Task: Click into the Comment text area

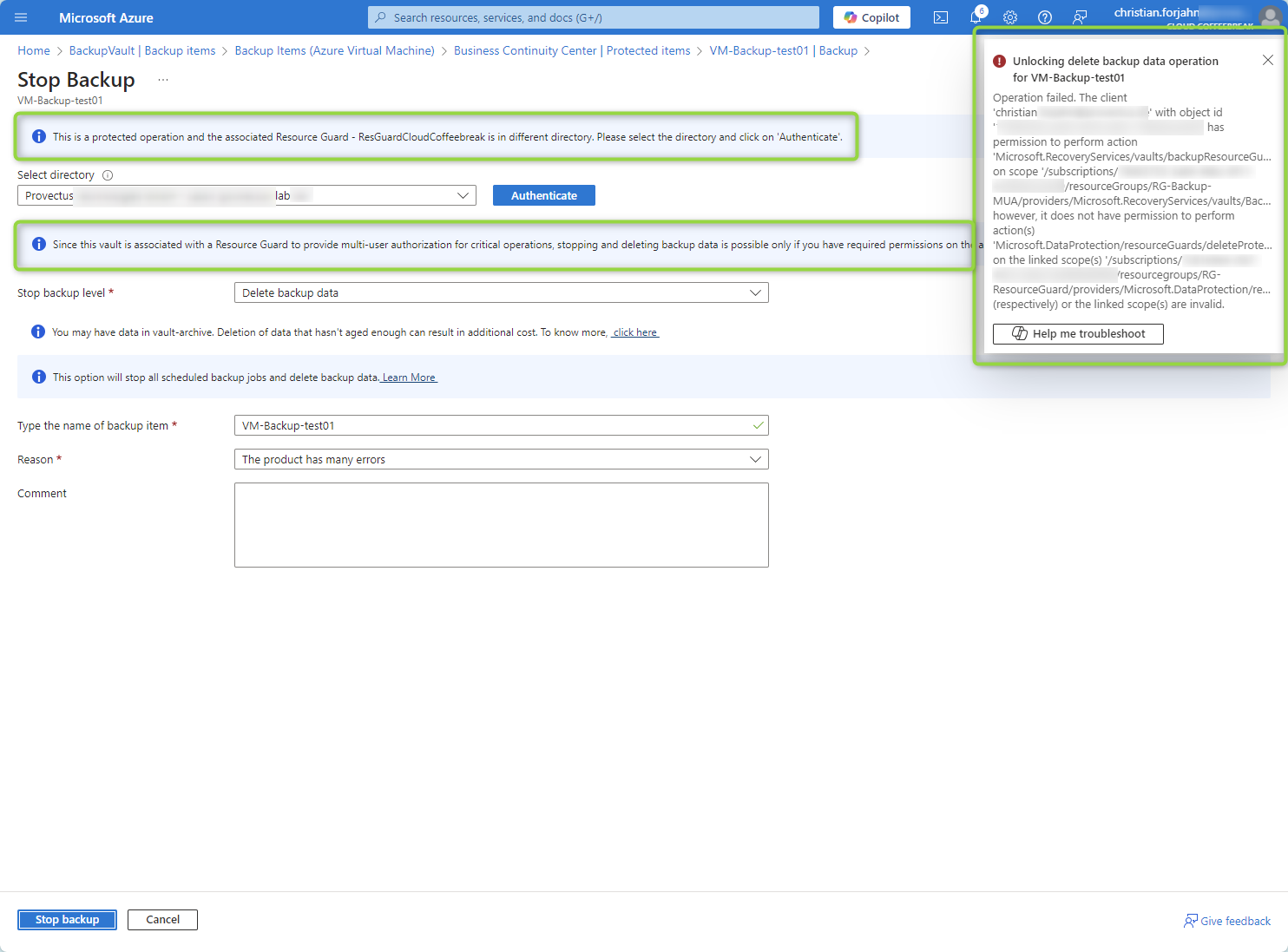Action: point(502,525)
